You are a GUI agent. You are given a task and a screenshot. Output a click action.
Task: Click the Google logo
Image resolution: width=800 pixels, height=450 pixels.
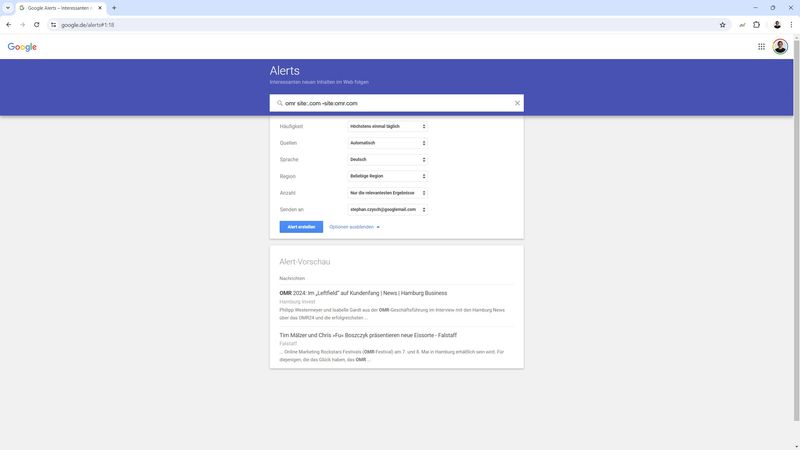[22, 47]
